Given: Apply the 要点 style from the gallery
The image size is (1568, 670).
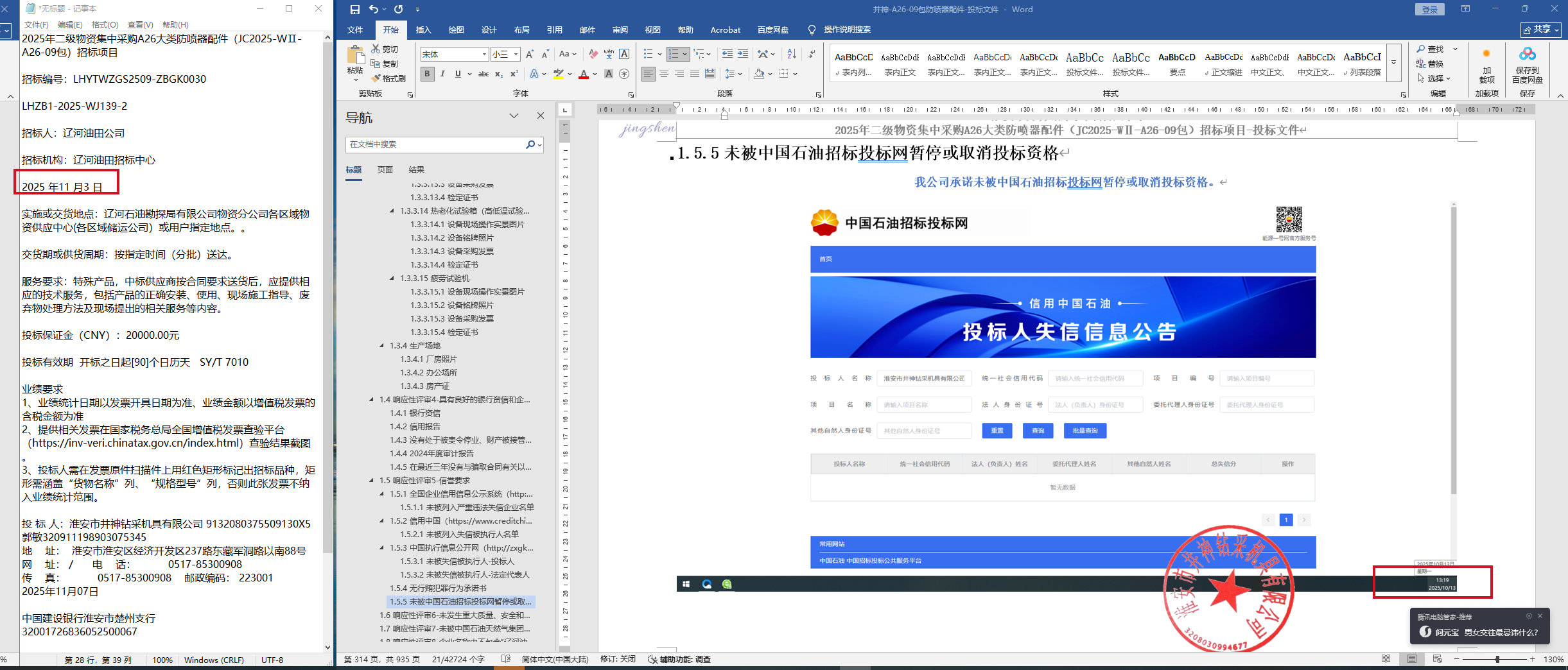Looking at the screenshot, I should [x=1177, y=64].
